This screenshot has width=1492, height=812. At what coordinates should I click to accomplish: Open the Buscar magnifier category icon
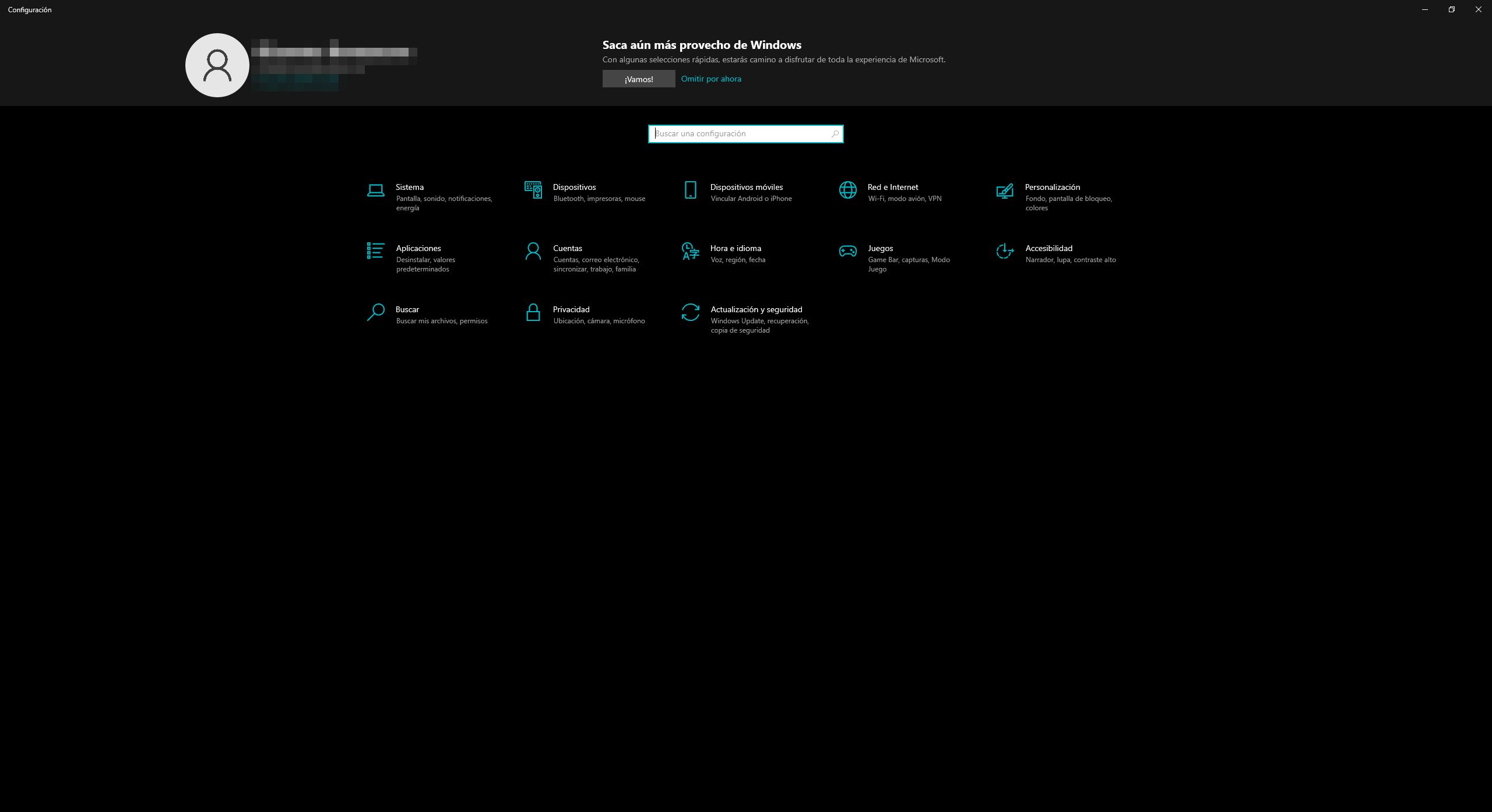coord(375,312)
